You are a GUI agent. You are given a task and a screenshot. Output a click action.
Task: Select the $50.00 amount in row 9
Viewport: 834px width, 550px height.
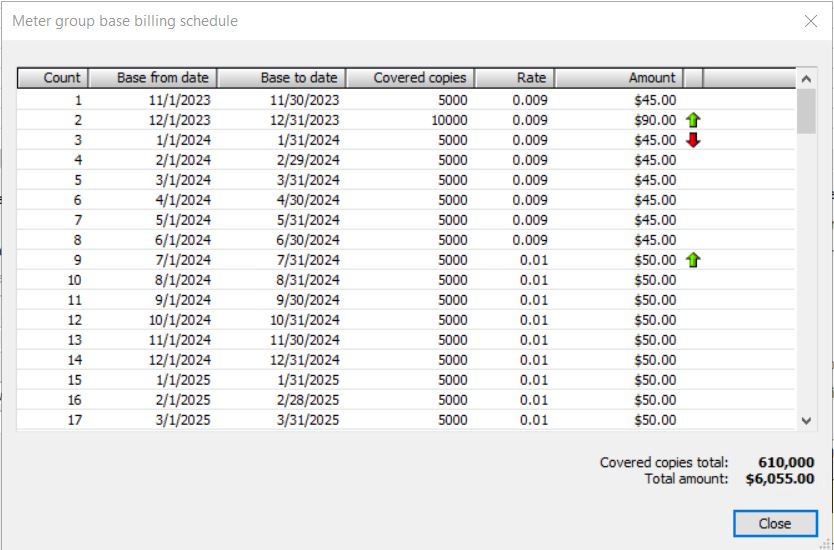[x=655, y=260]
